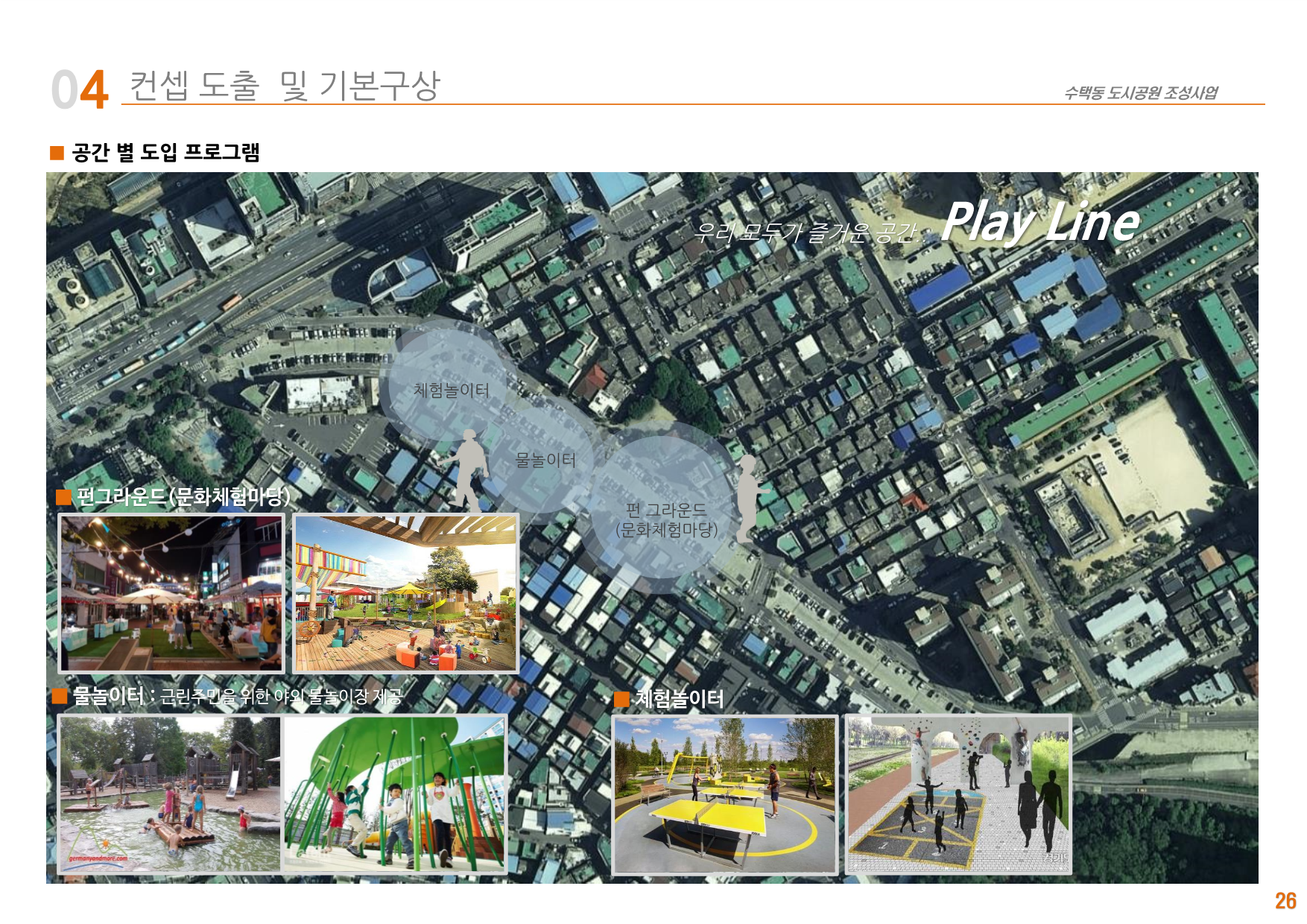The height and width of the screenshot is (924, 1307).
Task: Click the page number 26
Action: coord(1285,901)
